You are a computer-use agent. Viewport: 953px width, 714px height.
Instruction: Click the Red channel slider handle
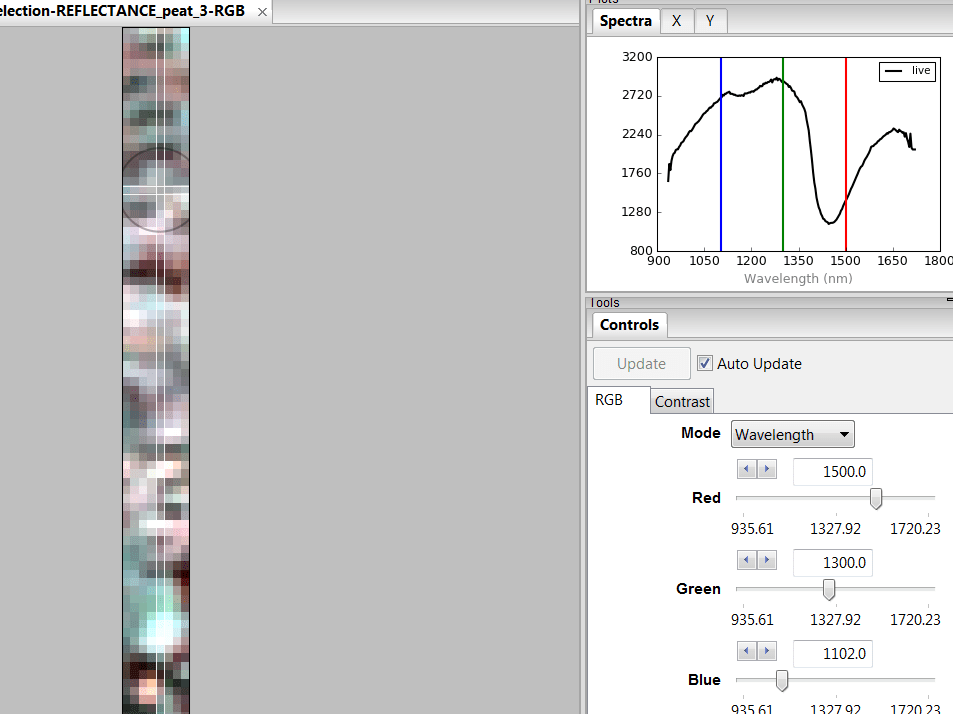coord(876,498)
